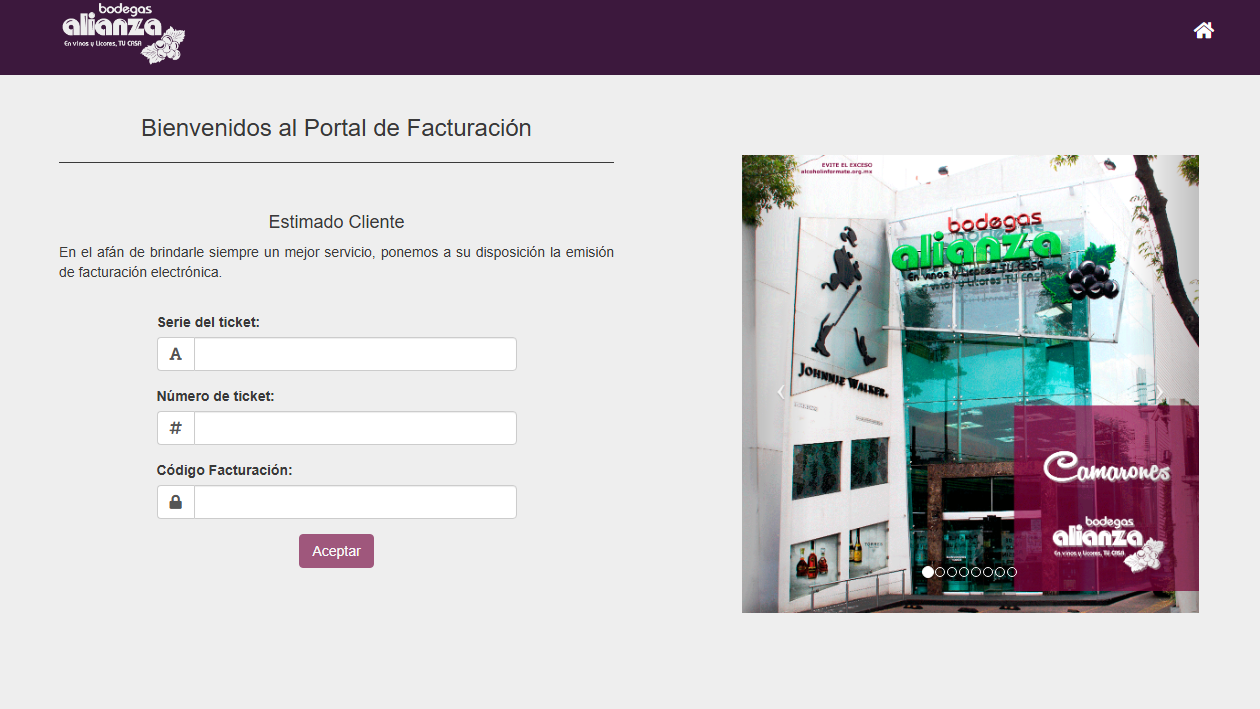Focus the Serie del ticket input field

pos(355,354)
